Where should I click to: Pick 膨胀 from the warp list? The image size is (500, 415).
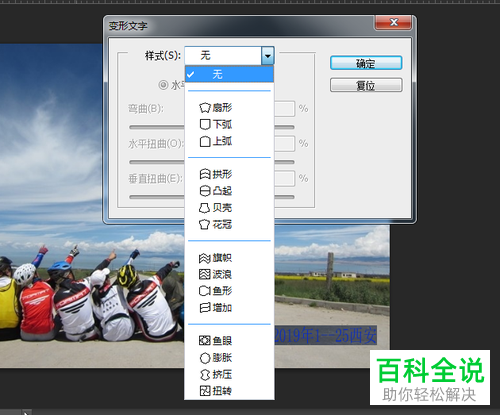(229, 358)
